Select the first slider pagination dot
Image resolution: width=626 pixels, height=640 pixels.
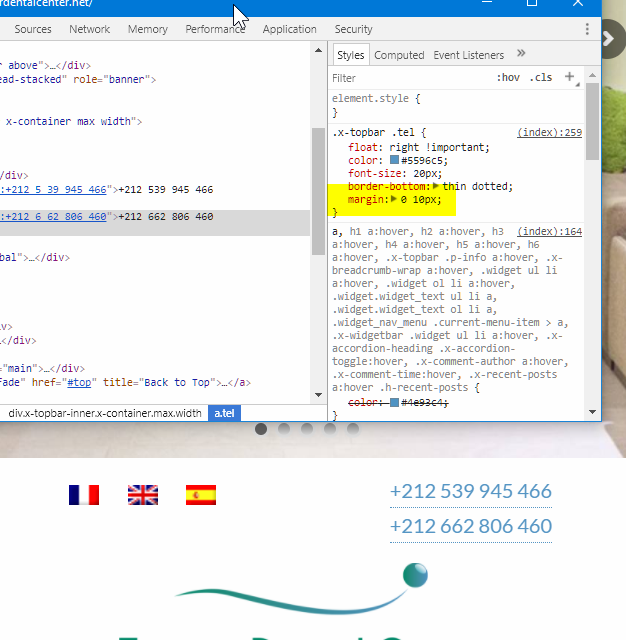click(x=261, y=429)
